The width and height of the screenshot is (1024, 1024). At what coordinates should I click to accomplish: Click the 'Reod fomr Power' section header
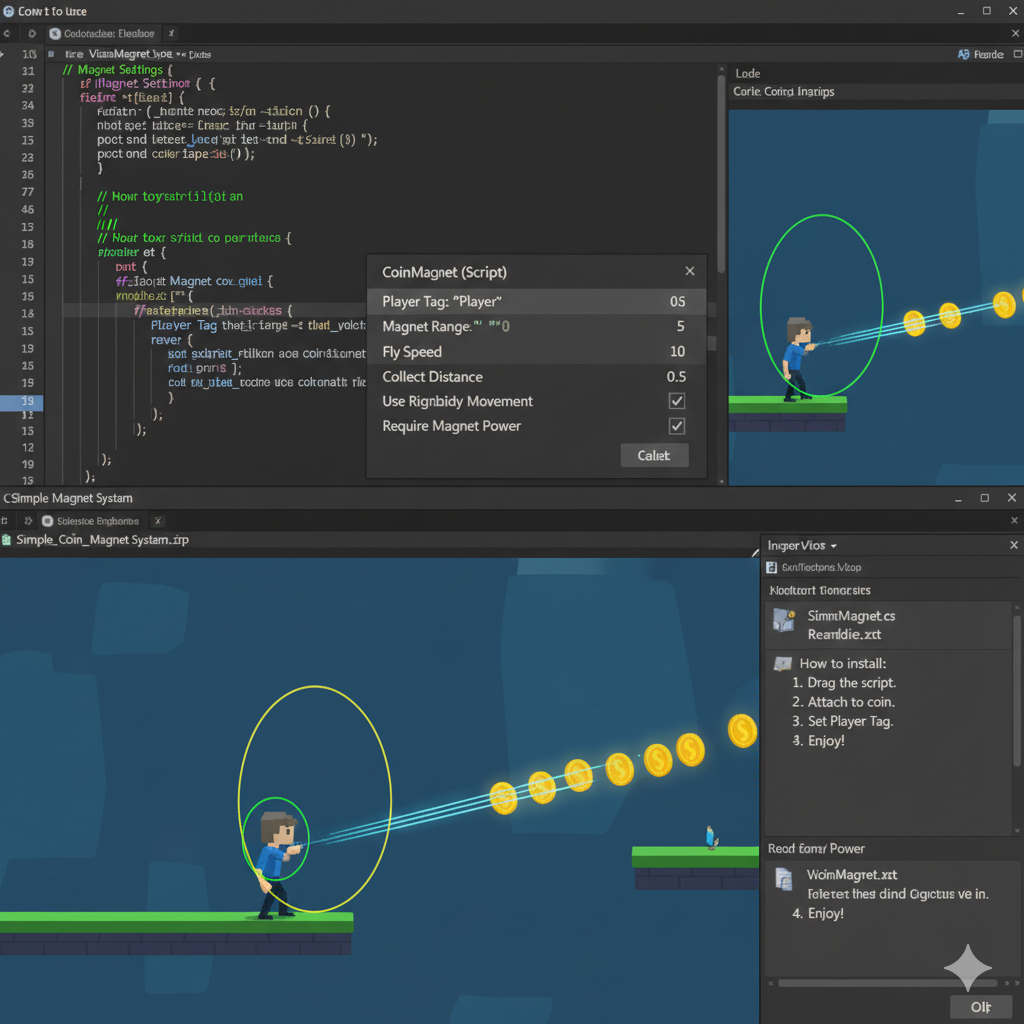pyautogui.click(x=816, y=848)
